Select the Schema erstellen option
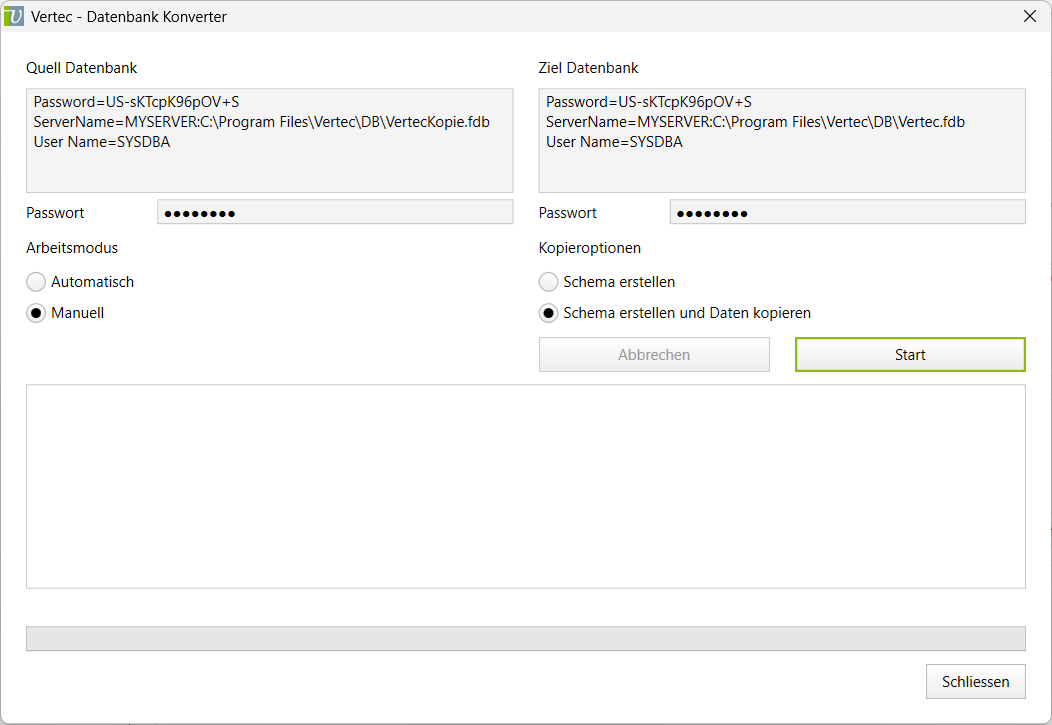The height and width of the screenshot is (725, 1052). point(549,282)
